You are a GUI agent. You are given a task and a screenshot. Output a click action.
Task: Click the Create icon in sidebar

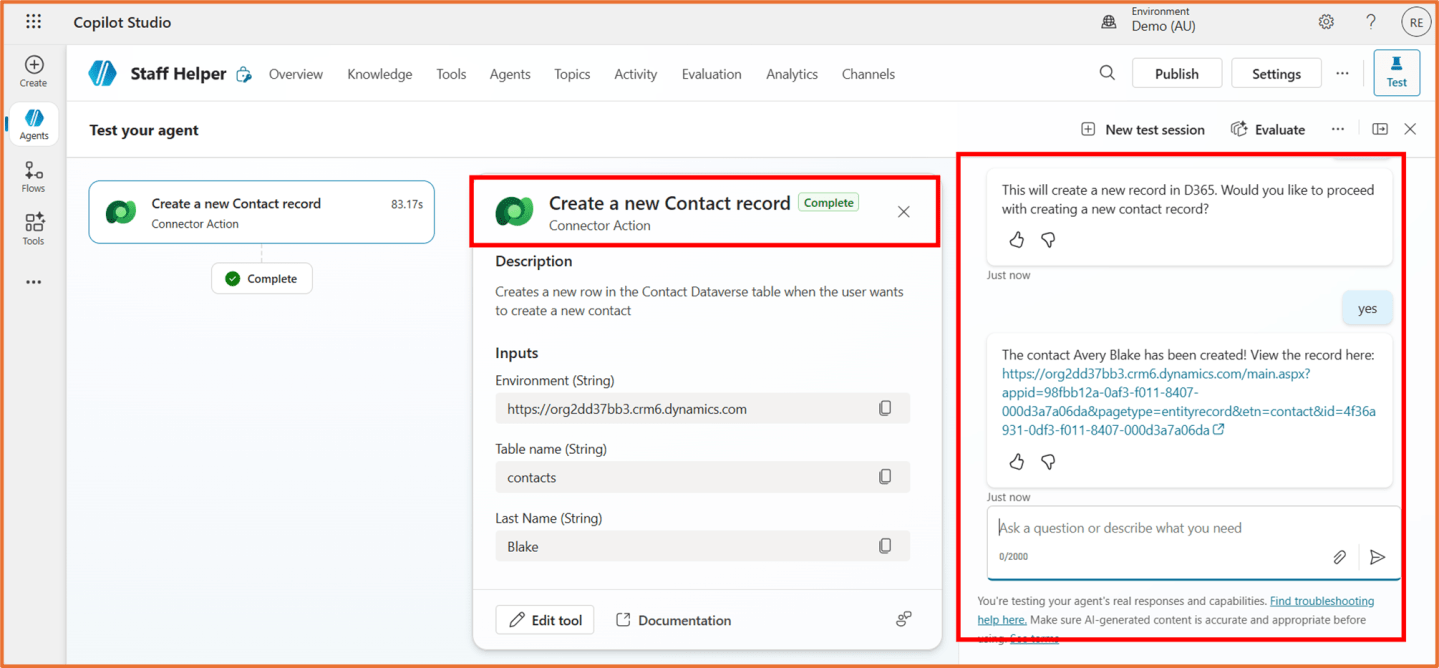point(34,71)
